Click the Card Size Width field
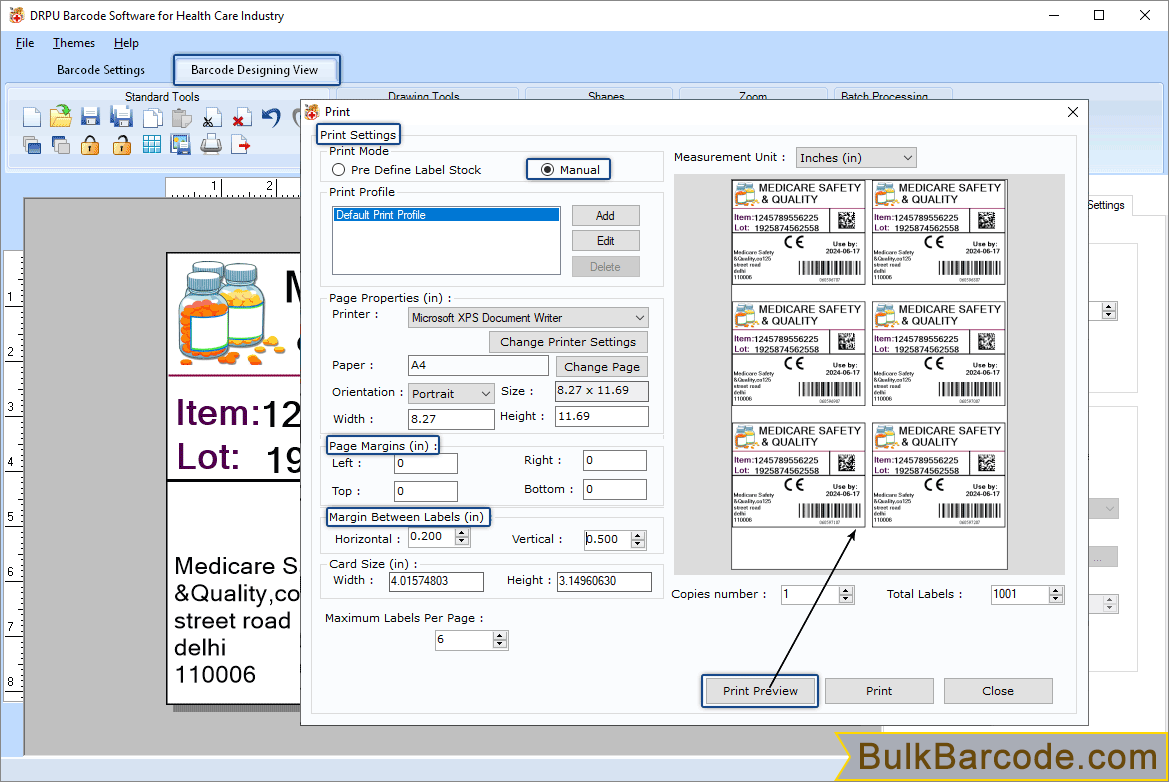The image size is (1169, 782). 436,581
